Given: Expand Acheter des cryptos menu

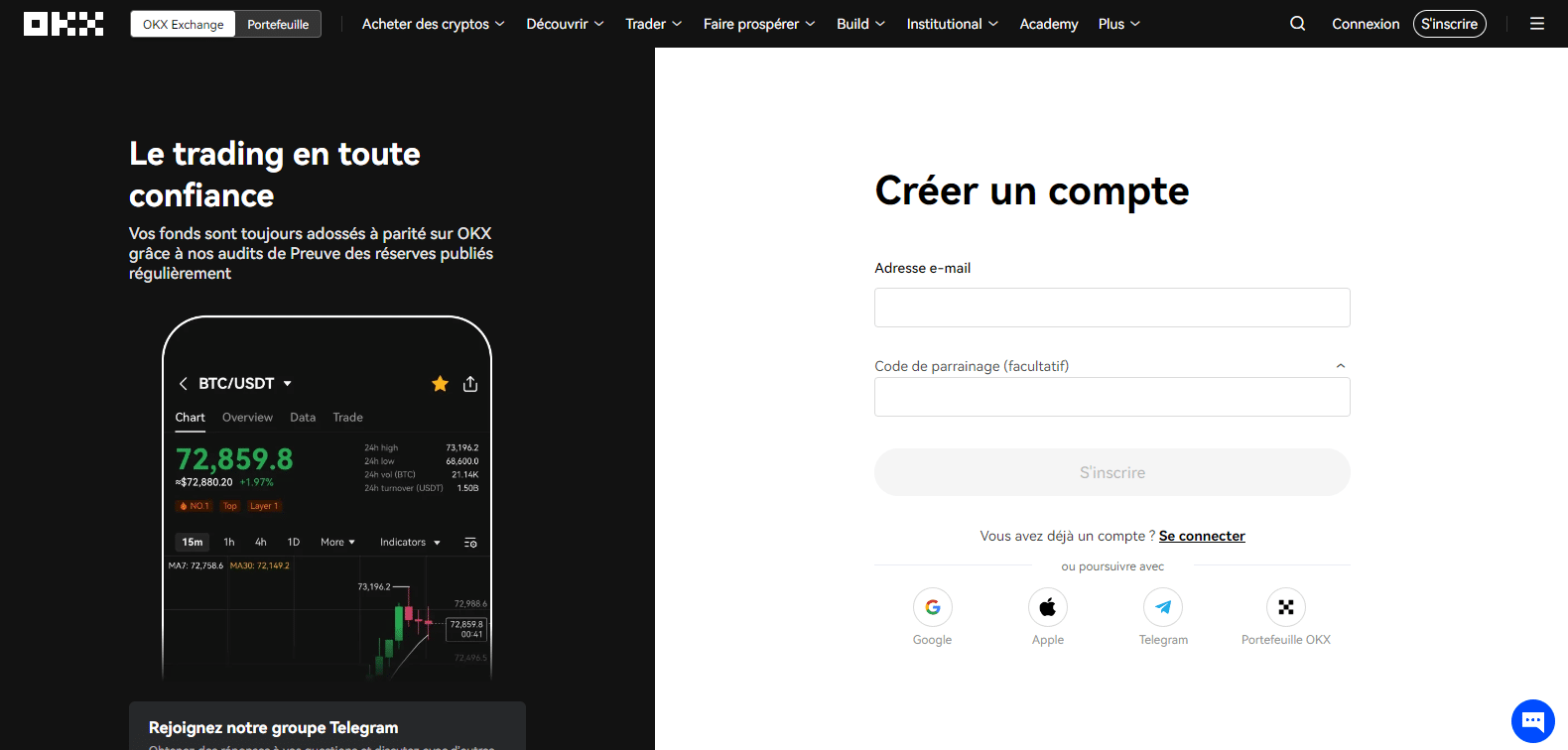Looking at the screenshot, I should pyautogui.click(x=434, y=24).
